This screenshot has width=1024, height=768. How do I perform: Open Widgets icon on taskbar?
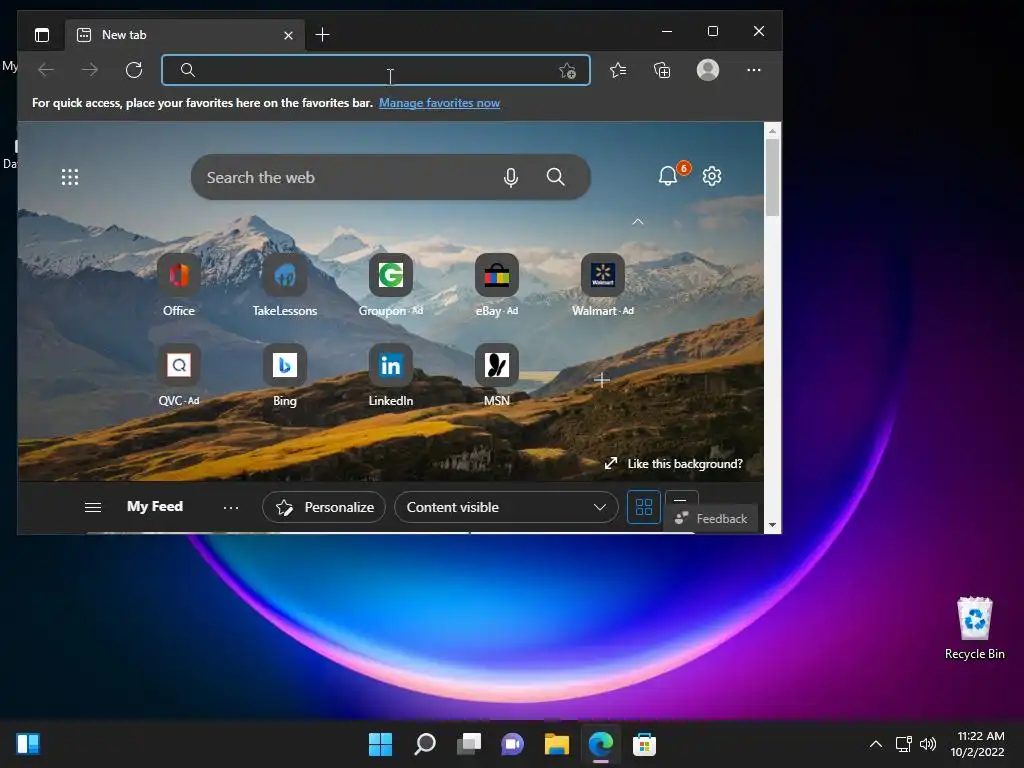click(28, 744)
